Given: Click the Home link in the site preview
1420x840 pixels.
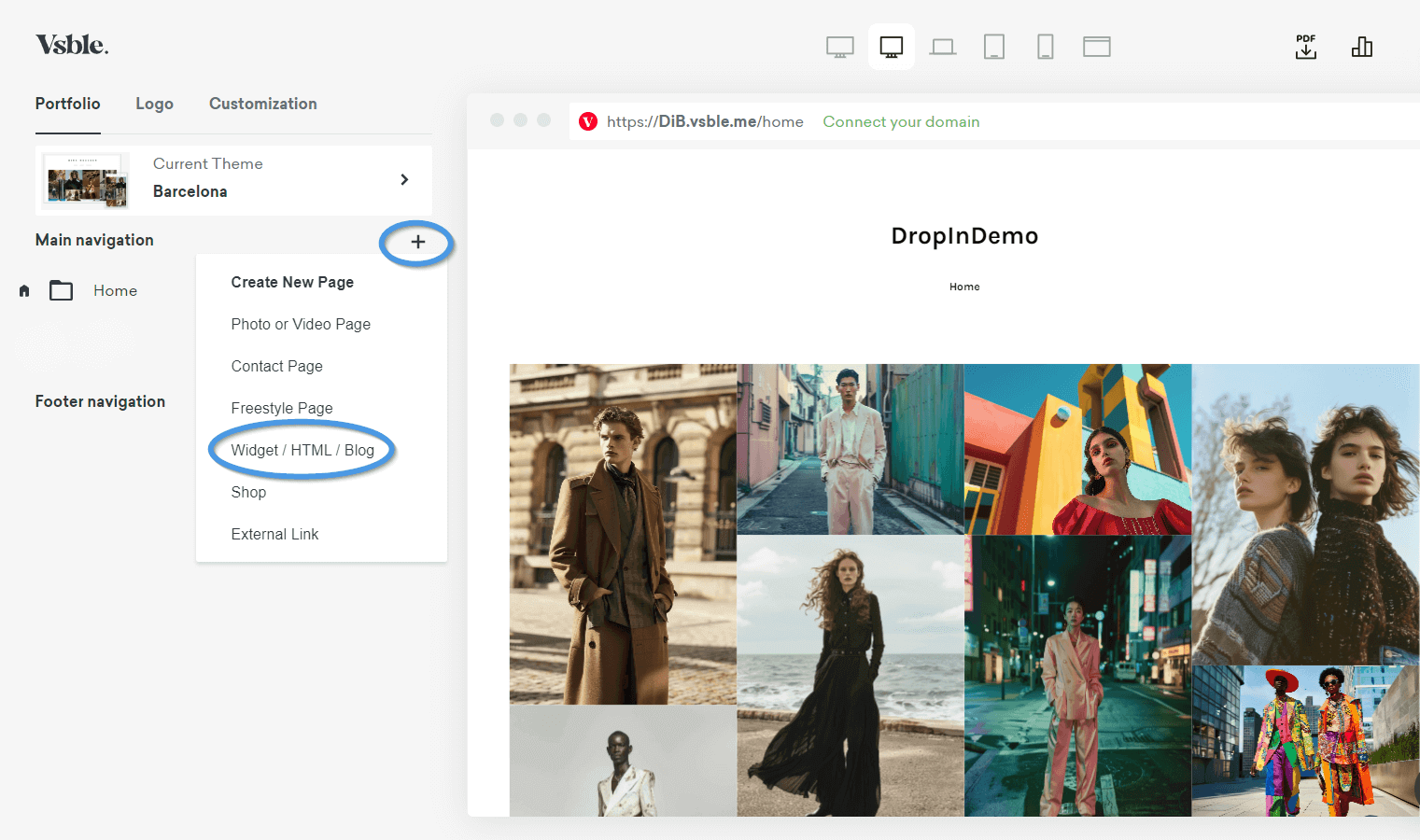Looking at the screenshot, I should [963, 287].
